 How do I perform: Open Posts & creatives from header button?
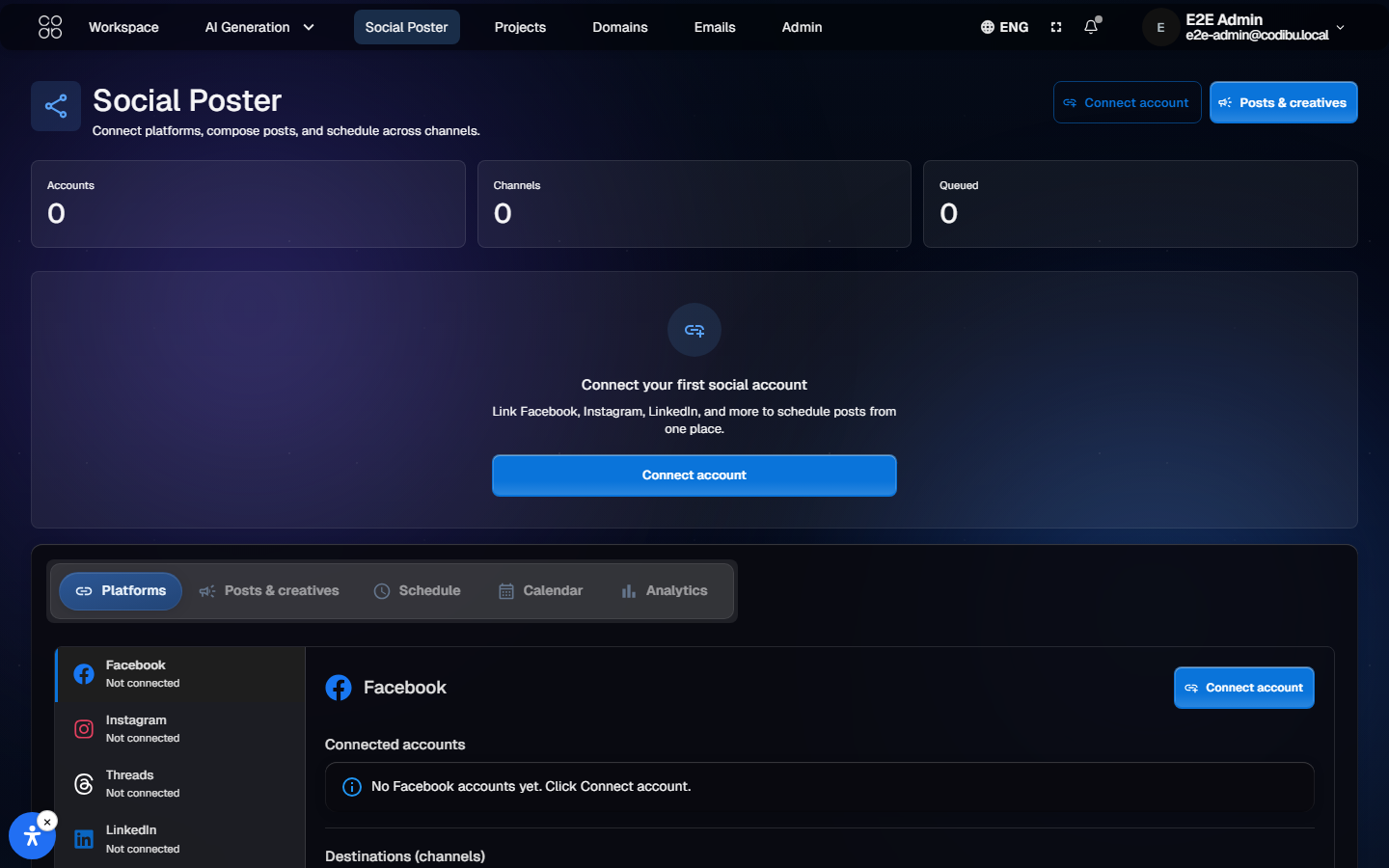(x=1283, y=102)
